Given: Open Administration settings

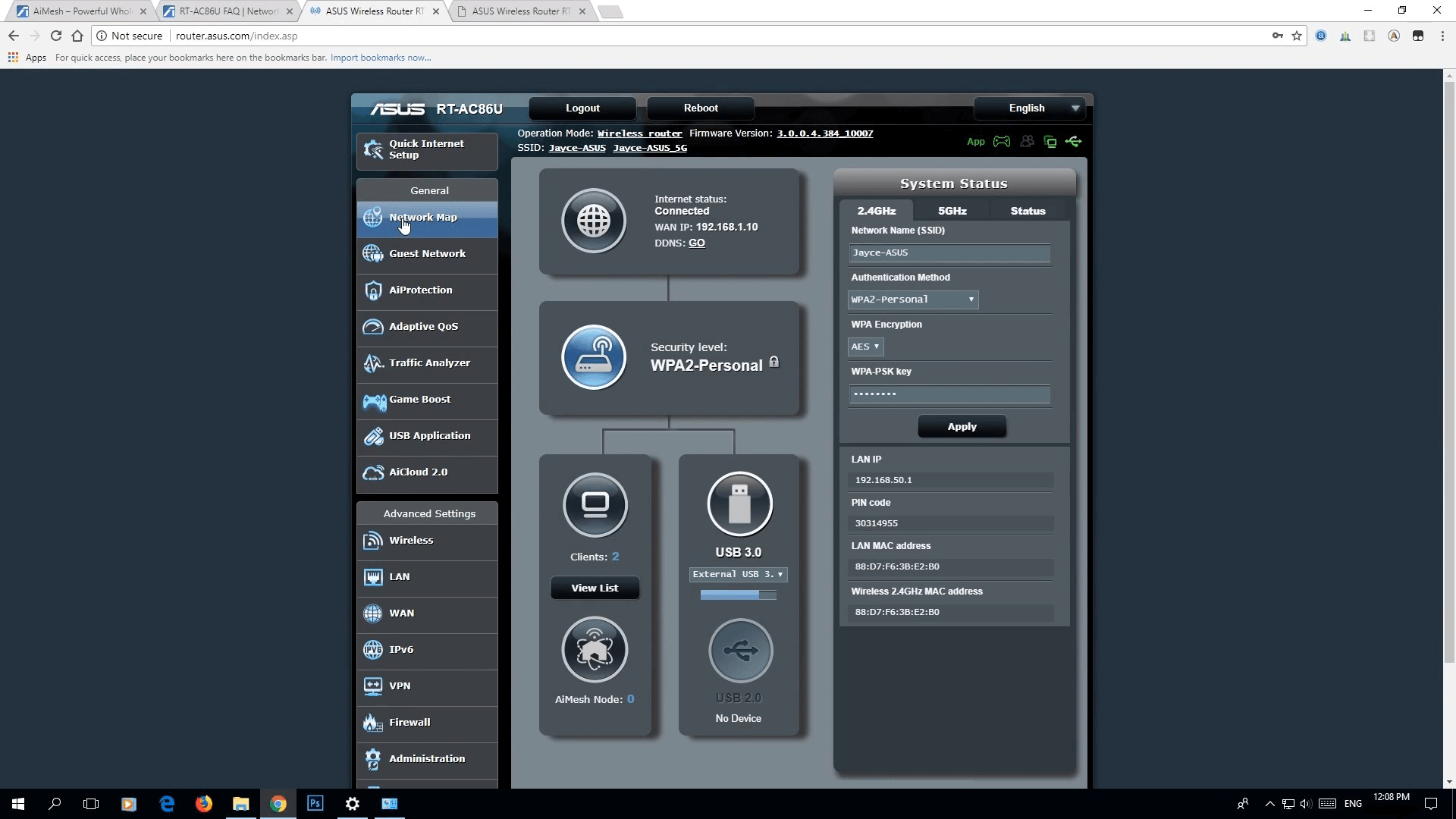Looking at the screenshot, I should pyautogui.click(x=427, y=759).
